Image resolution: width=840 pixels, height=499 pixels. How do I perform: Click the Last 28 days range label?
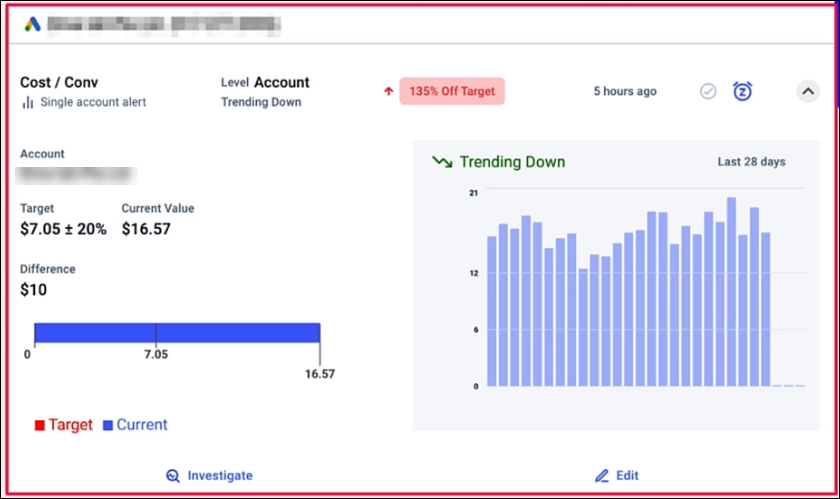(752, 162)
